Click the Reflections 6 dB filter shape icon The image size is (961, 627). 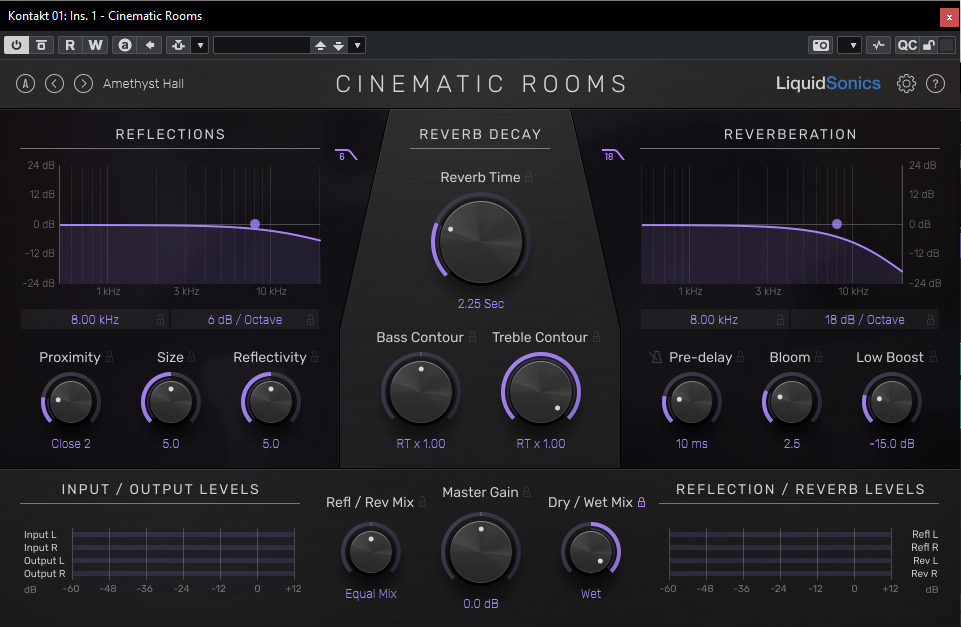coord(346,154)
